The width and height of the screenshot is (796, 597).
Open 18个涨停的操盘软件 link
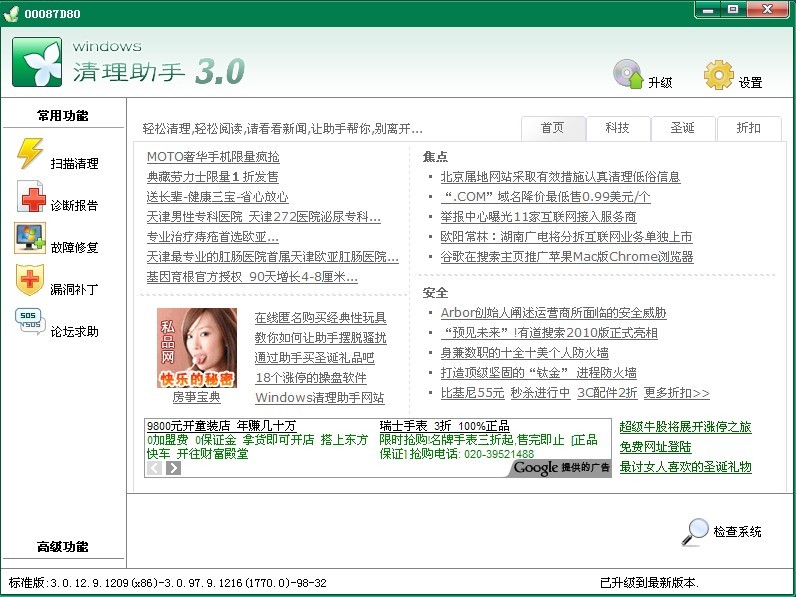click(x=311, y=378)
